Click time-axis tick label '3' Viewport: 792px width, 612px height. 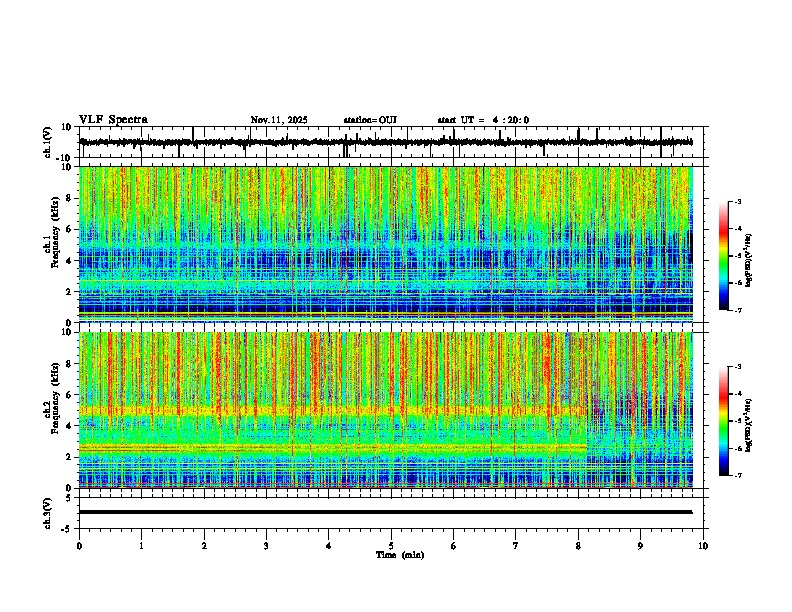point(266,546)
